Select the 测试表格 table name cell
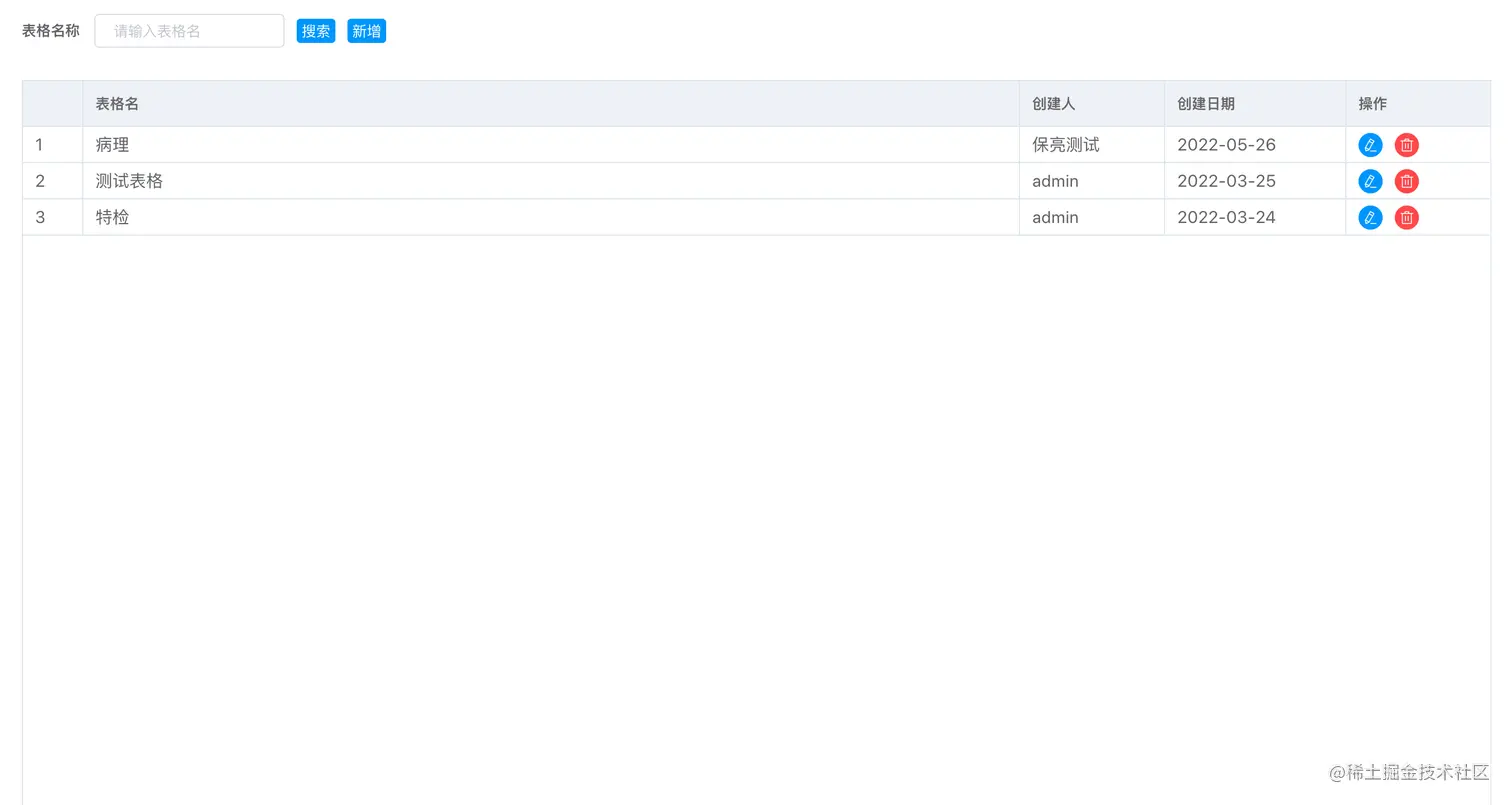 [x=551, y=181]
